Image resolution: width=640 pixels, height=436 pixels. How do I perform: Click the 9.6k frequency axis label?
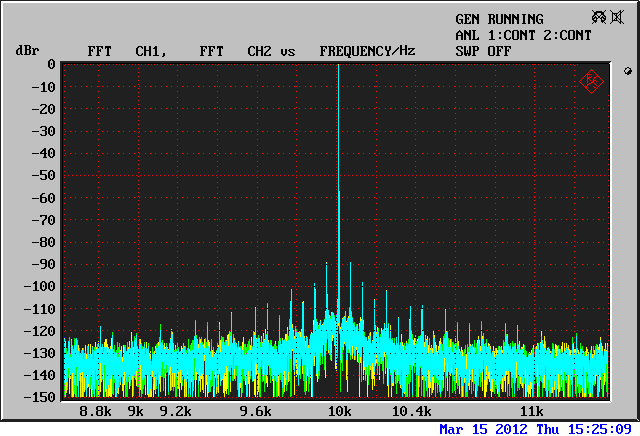pyautogui.click(x=255, y=412)
